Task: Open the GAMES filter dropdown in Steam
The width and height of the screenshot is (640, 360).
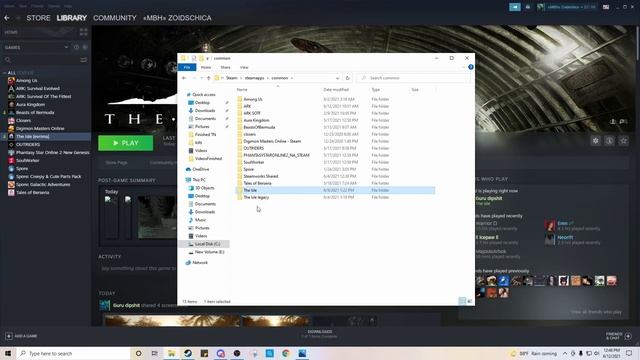Action: click(x=66, y=47)
